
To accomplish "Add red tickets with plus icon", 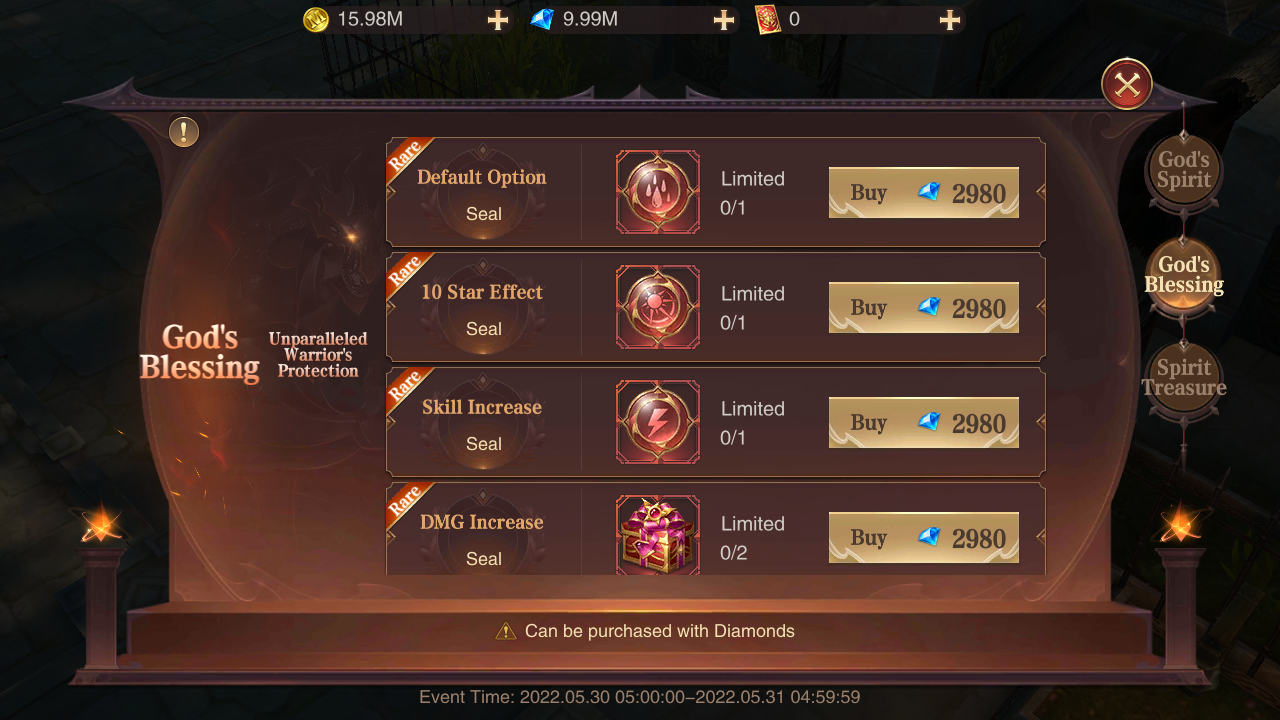I will (x=950, y=20).
